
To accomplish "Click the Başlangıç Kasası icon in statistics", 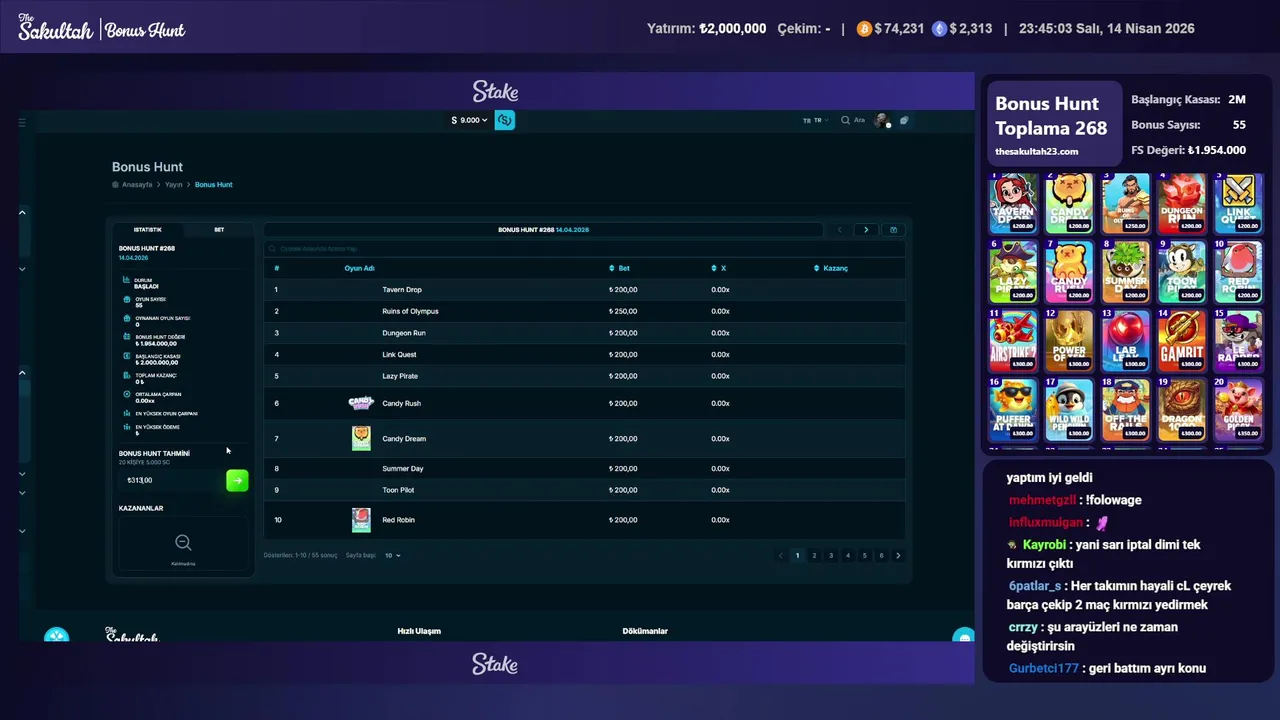I will pyautogui.click(x=126, y=357).
